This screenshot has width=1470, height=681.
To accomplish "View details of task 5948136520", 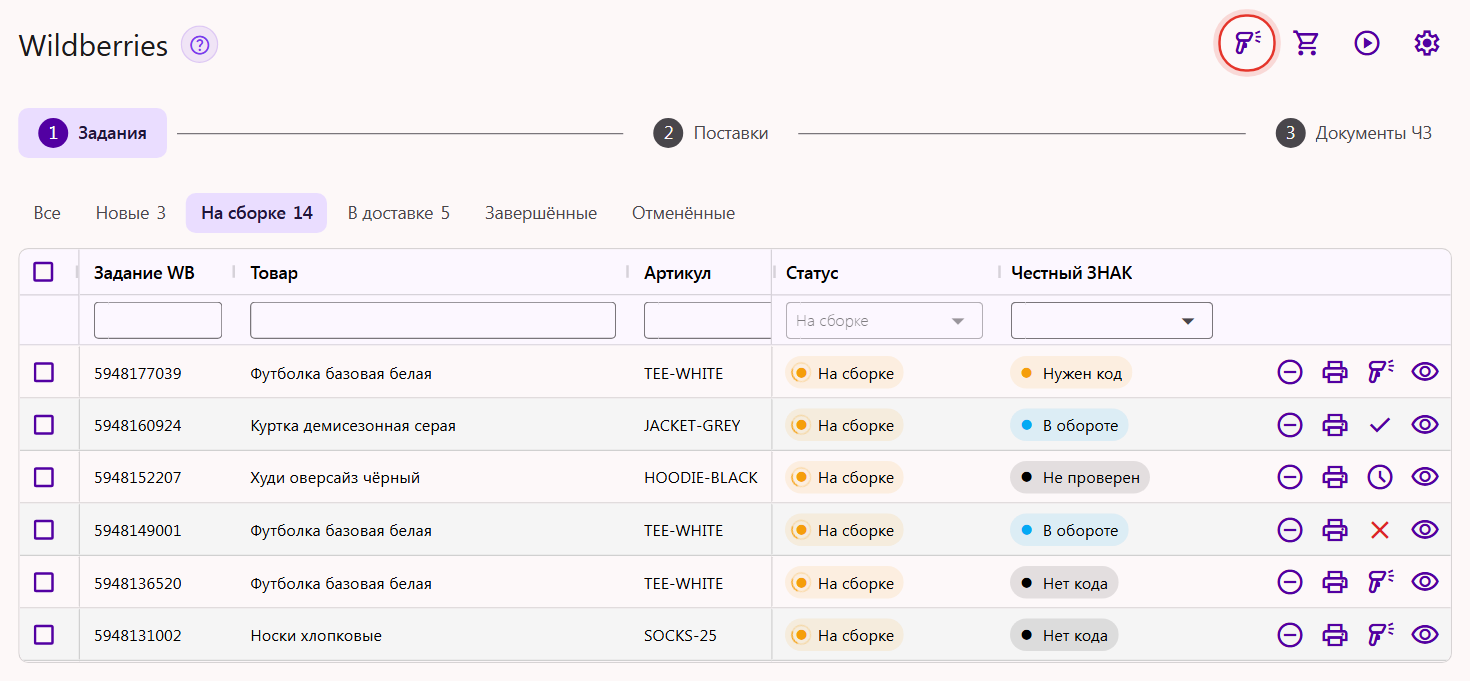I will [x=1425, y=582].
